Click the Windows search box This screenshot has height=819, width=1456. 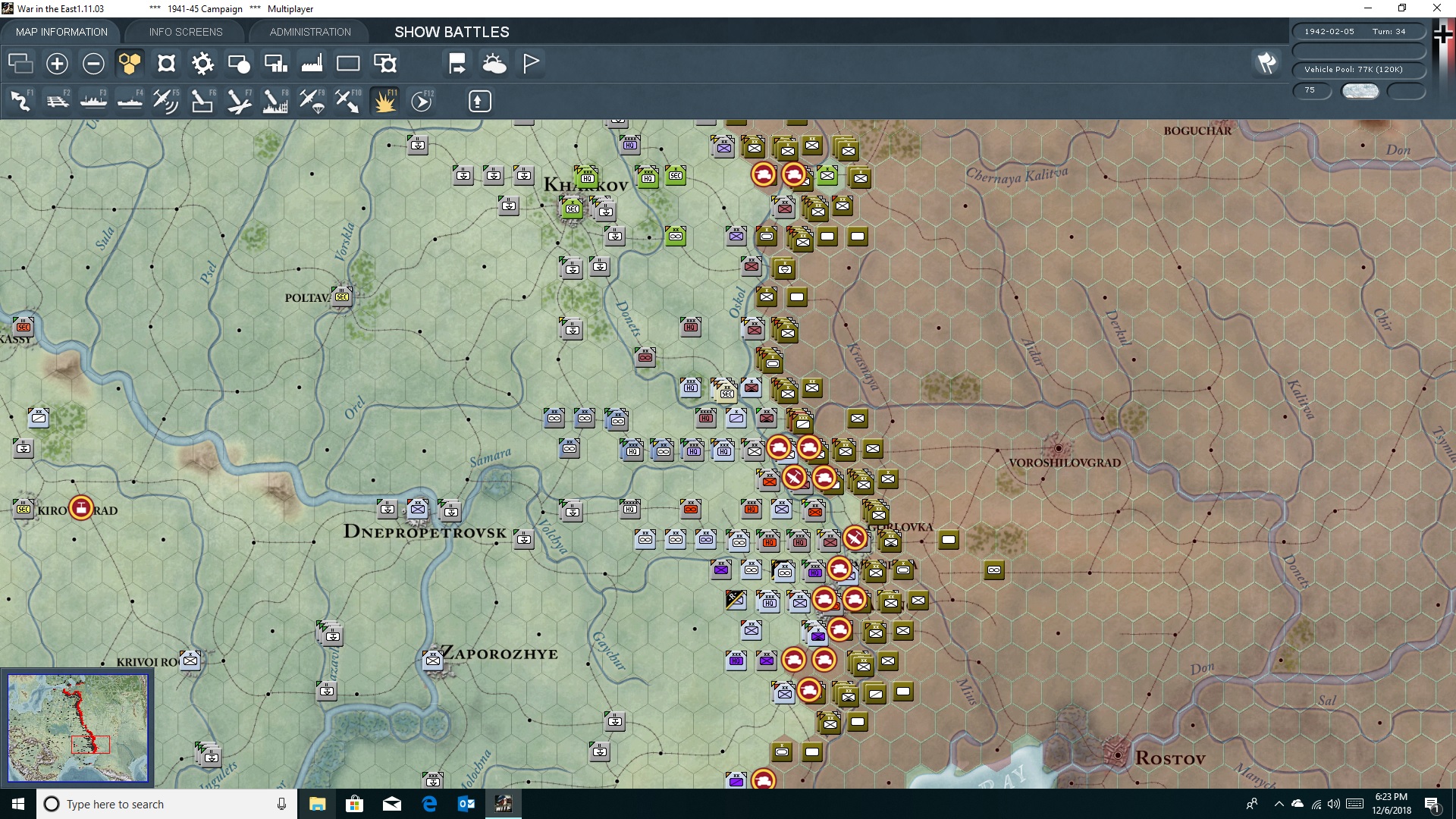coord(167,804)
